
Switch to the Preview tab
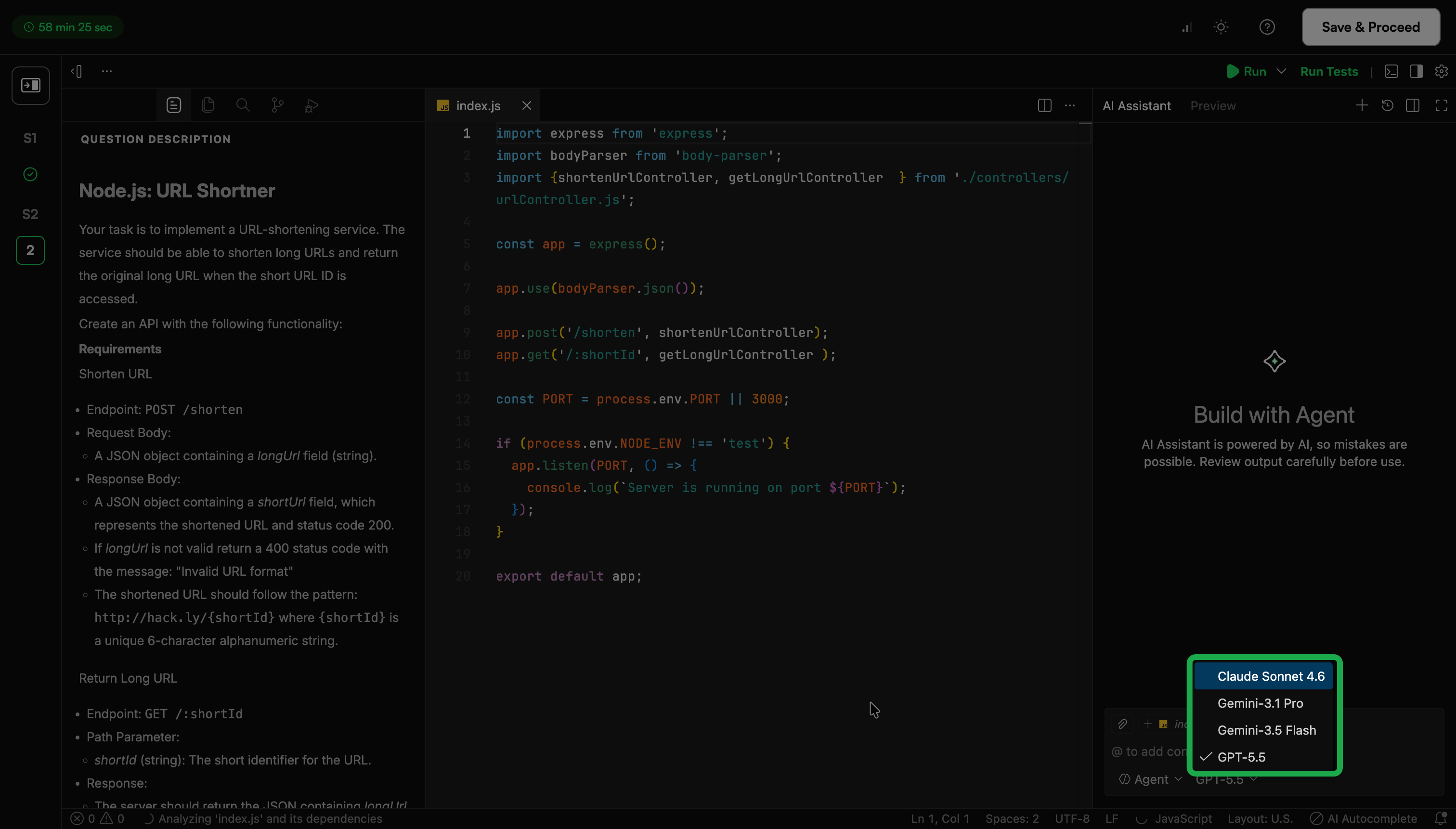pos(1213,105)
